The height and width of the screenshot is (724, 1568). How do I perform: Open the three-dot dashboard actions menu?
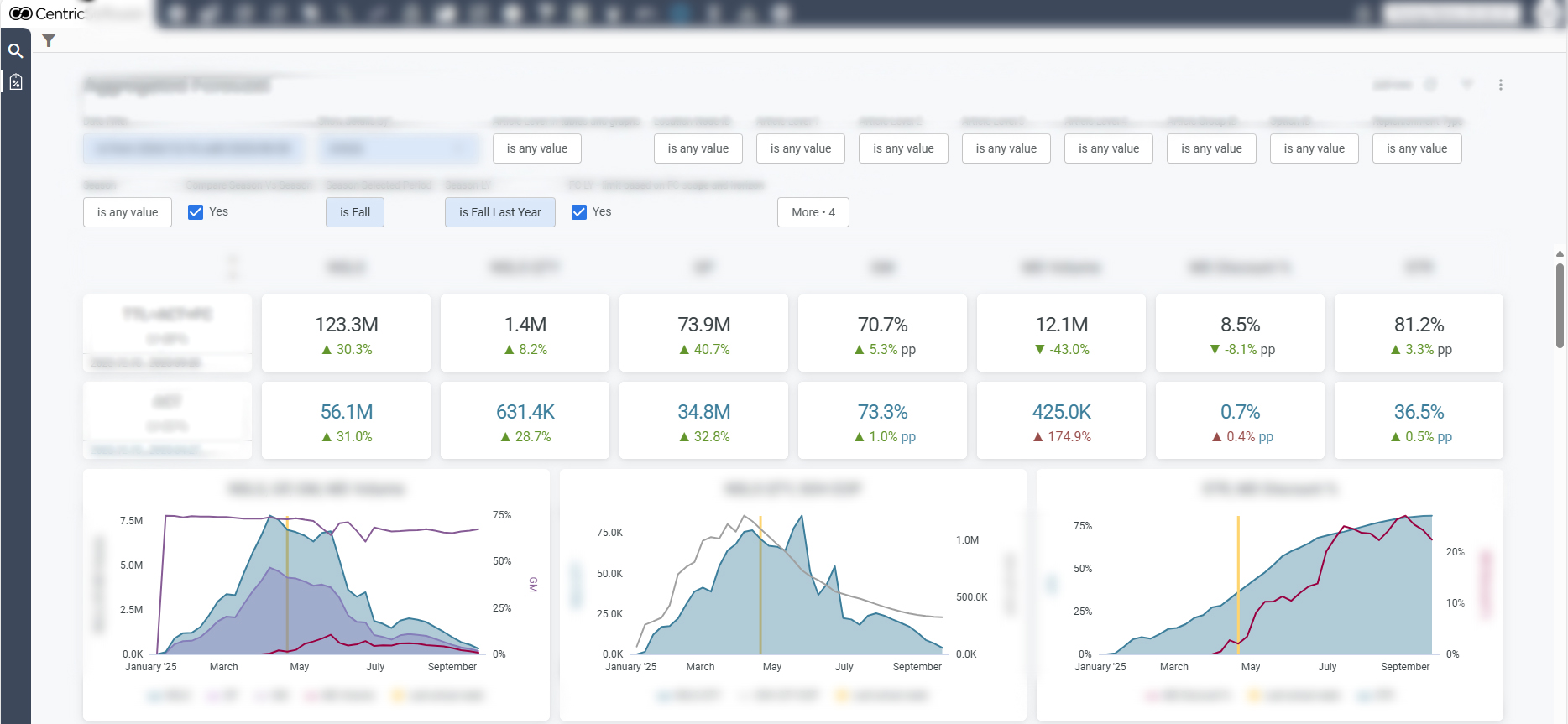coord(1500,85)
